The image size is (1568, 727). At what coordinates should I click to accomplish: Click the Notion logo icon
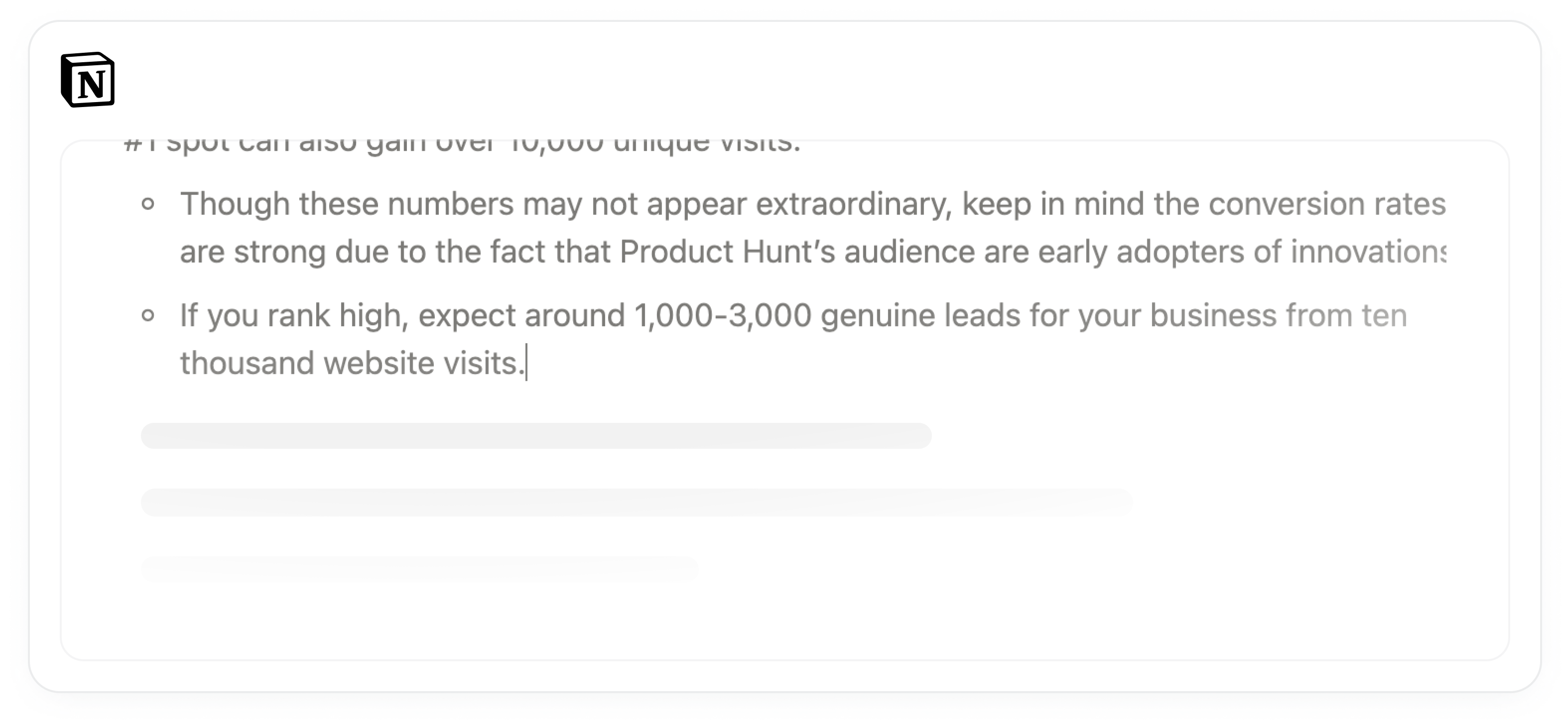coord(88,80)
